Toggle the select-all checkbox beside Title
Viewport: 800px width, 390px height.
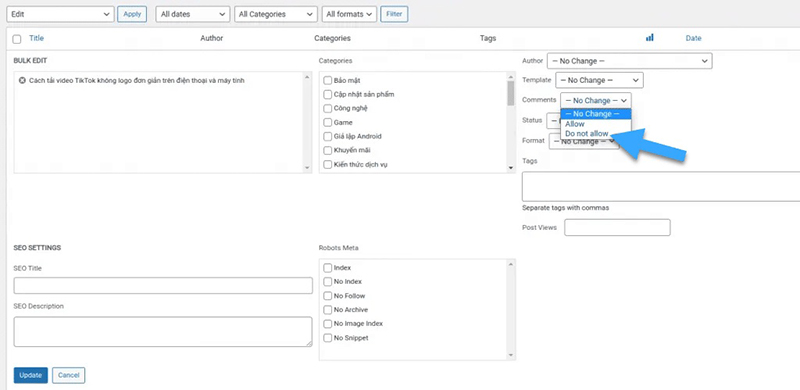(17, 39)
